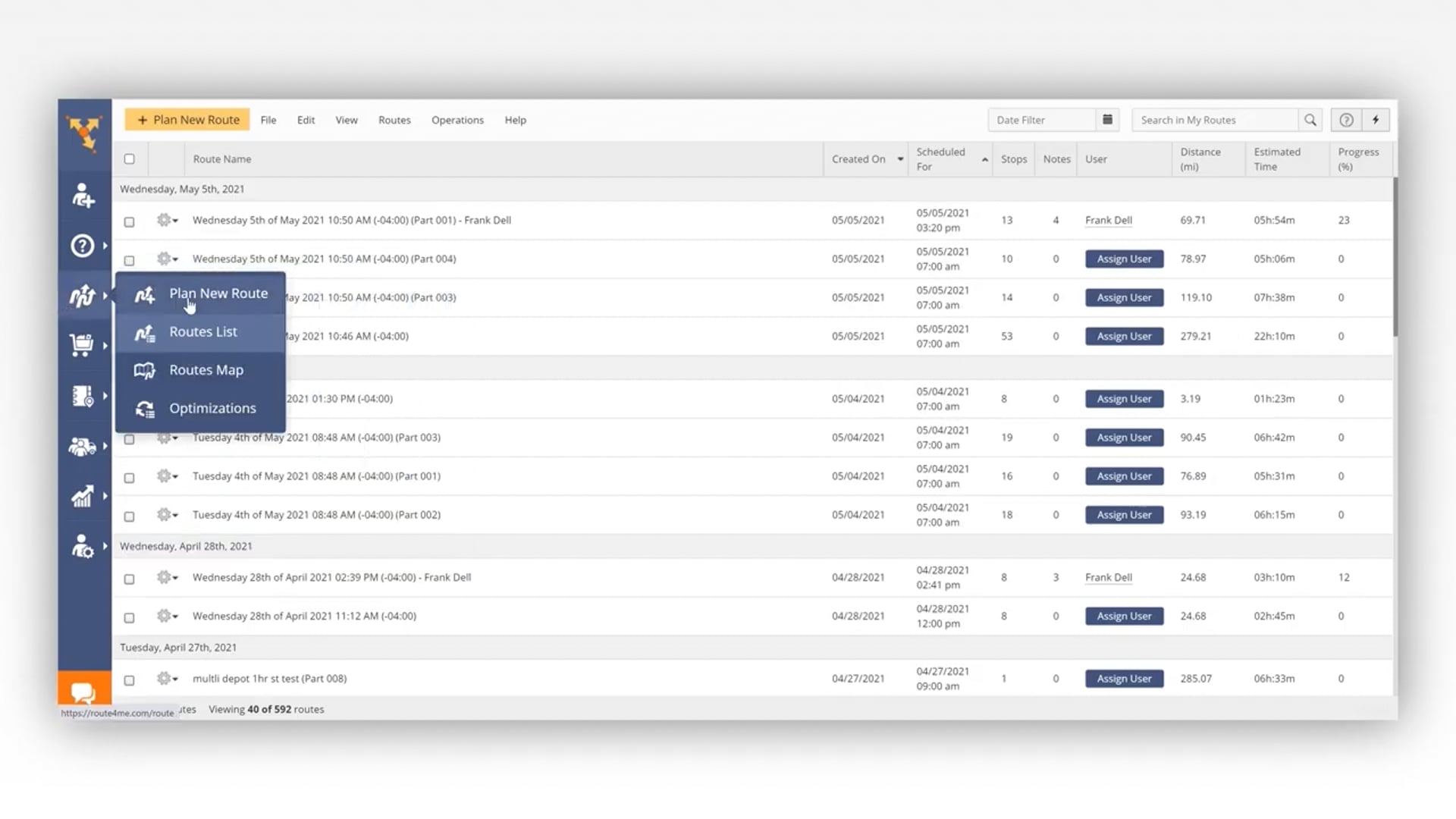This screenshot has height=819, width=1456.
Task: Open the help question mark sidebar icon
Action: coord(82,246)
